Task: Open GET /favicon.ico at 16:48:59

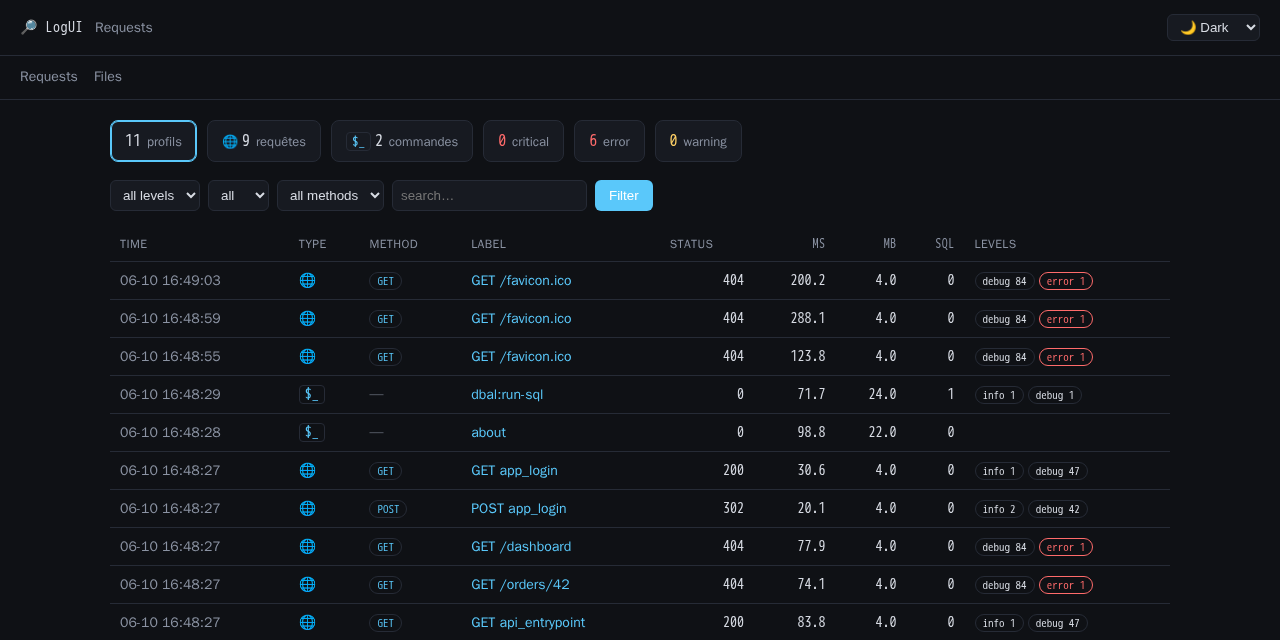Action: click(x=521, y=318)
